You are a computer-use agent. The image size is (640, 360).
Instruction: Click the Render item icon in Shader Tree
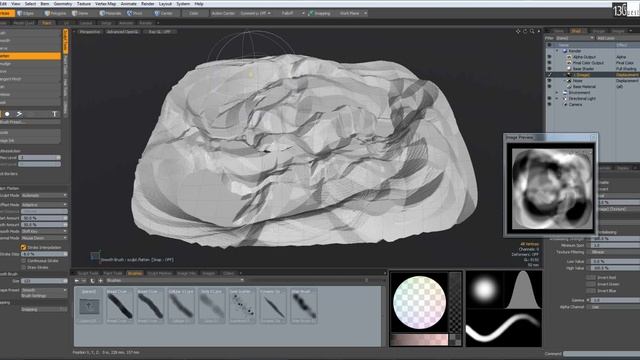coord(565,51)
